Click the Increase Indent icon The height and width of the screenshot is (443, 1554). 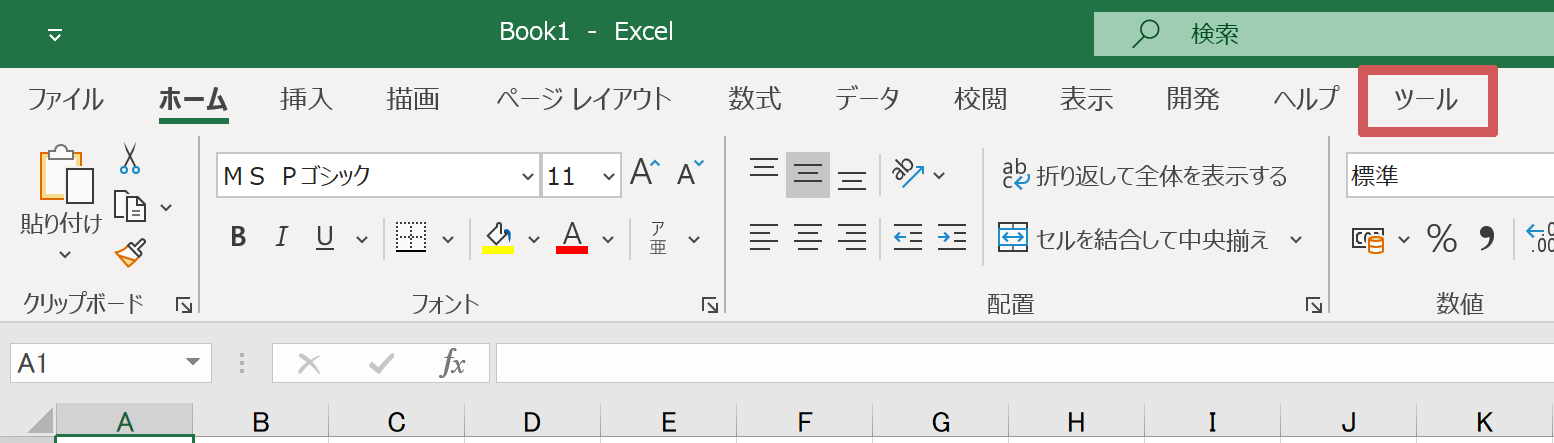(x=951, y=238)
